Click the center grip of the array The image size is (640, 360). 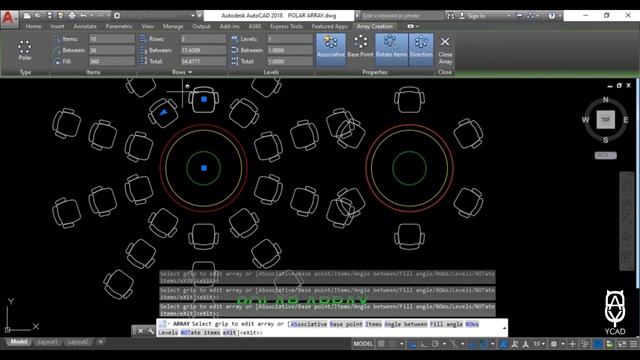[x=204, y=168]
